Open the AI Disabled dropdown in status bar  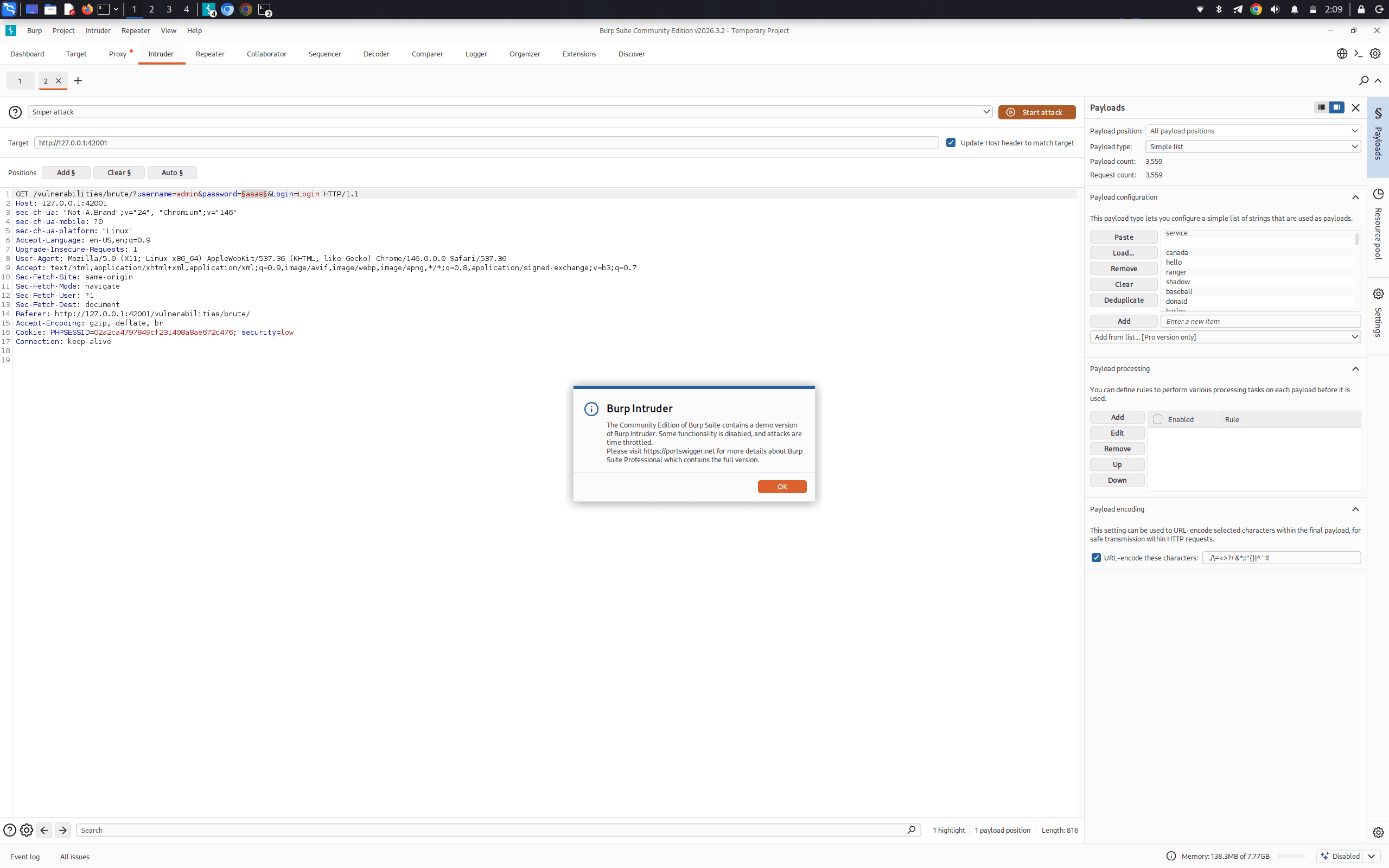coord(1371,856)
